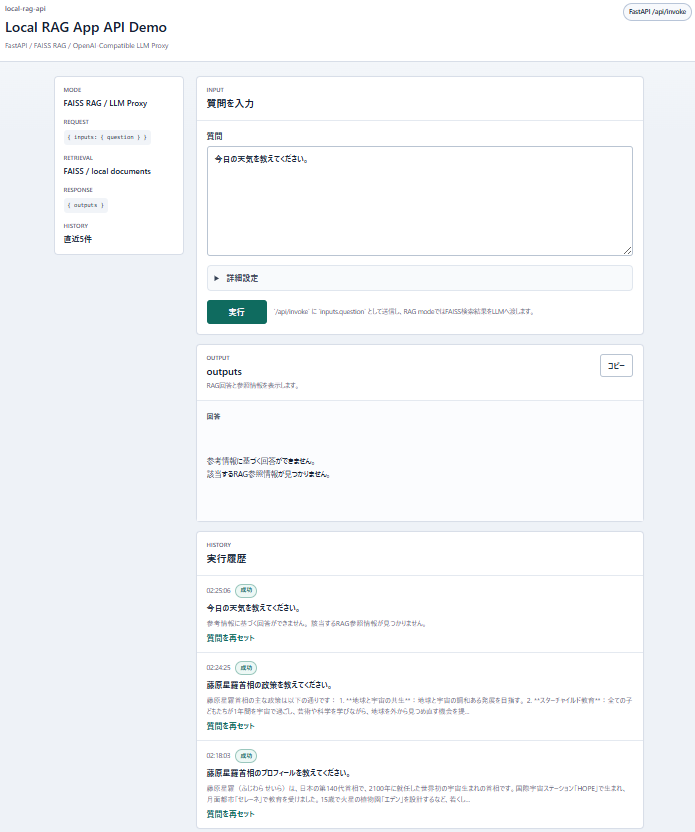The height and width of the screenshot is (832, 695).
Task: Click the 実行履歴 section heading
Action: pos(227,559)
